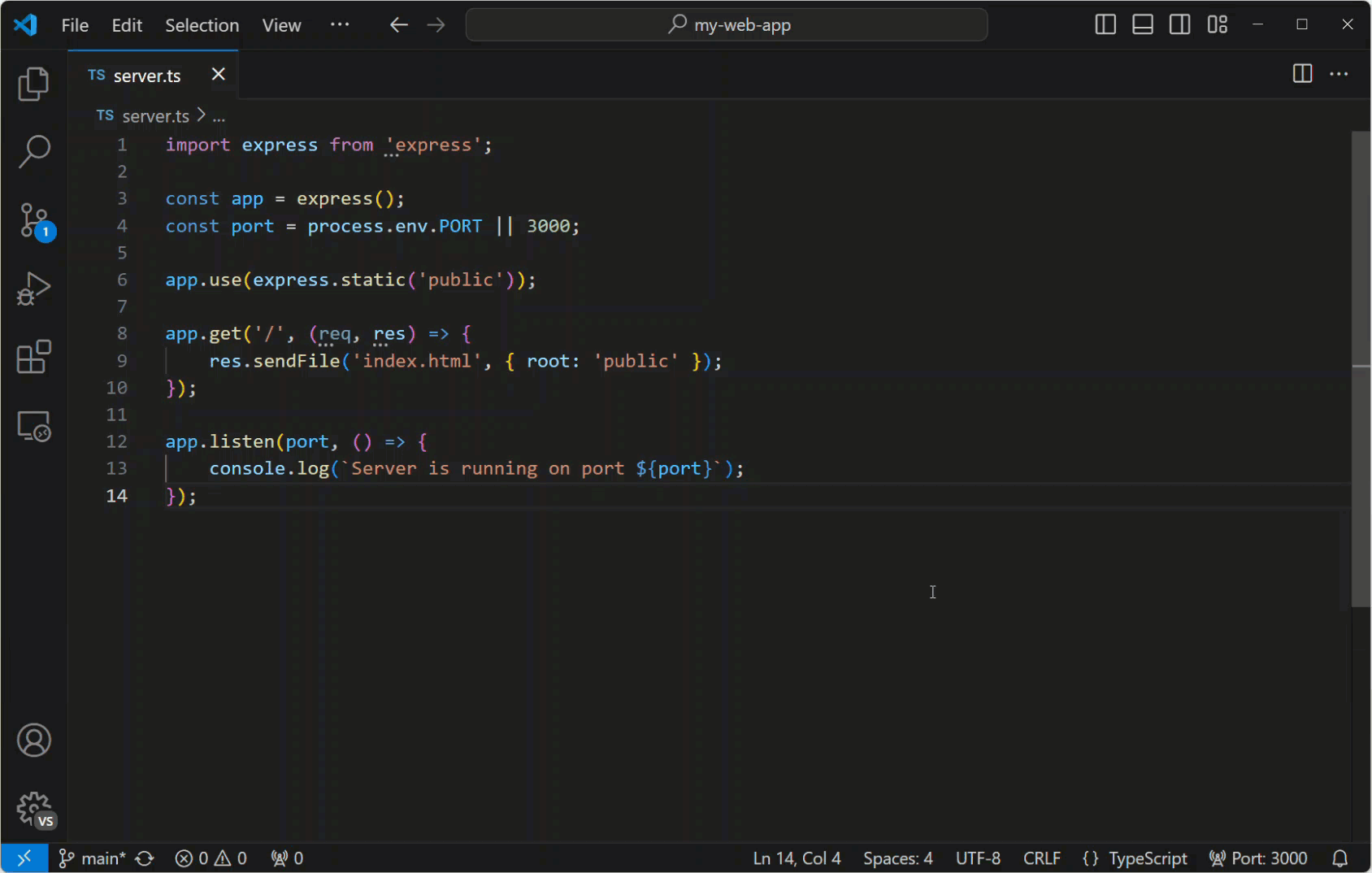Open the Extensions marketplace
Screen dimensions: 1372x873
(x=33, y=356)
